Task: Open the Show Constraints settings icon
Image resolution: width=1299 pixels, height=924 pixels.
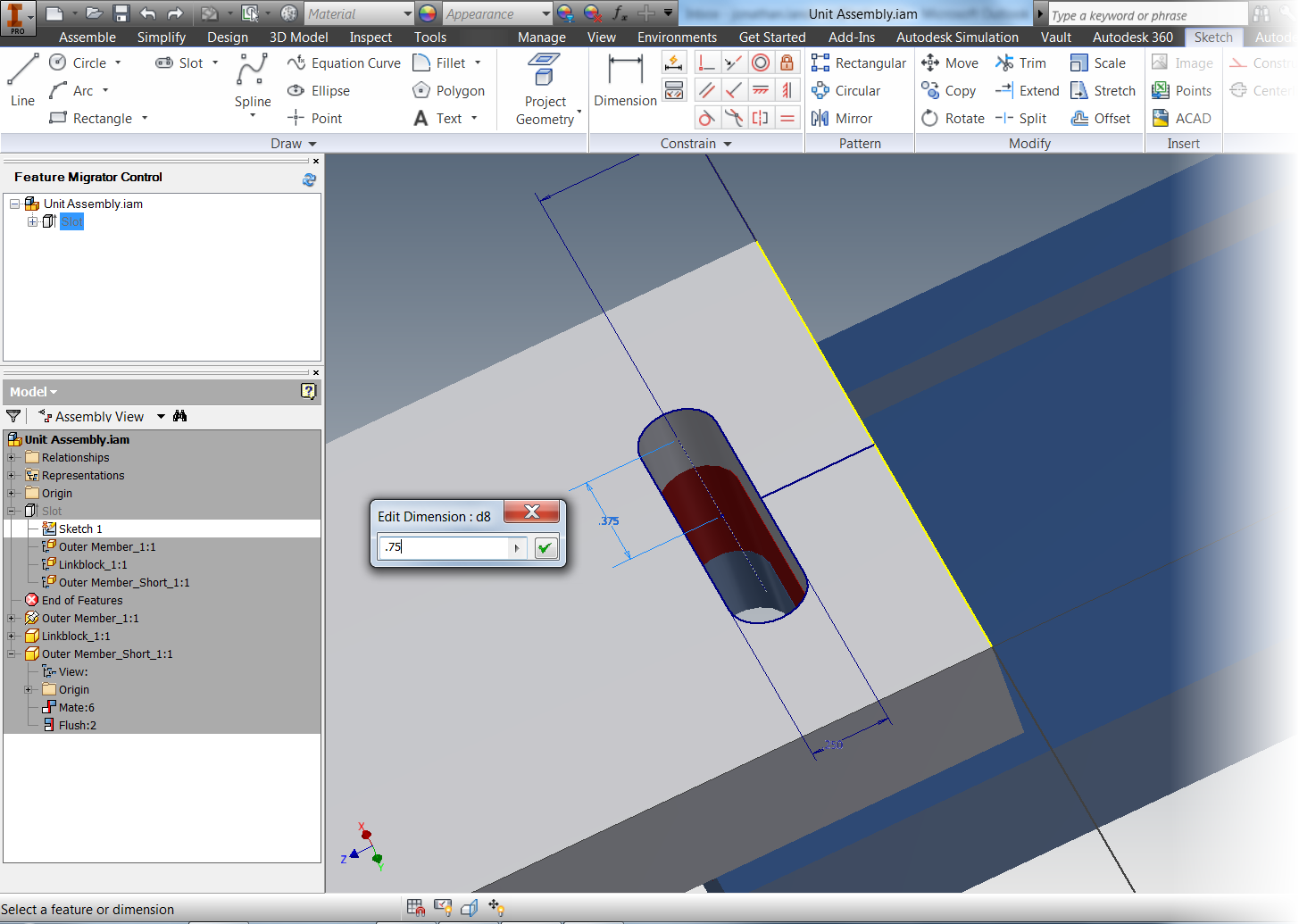Action: tap(674, 90)
